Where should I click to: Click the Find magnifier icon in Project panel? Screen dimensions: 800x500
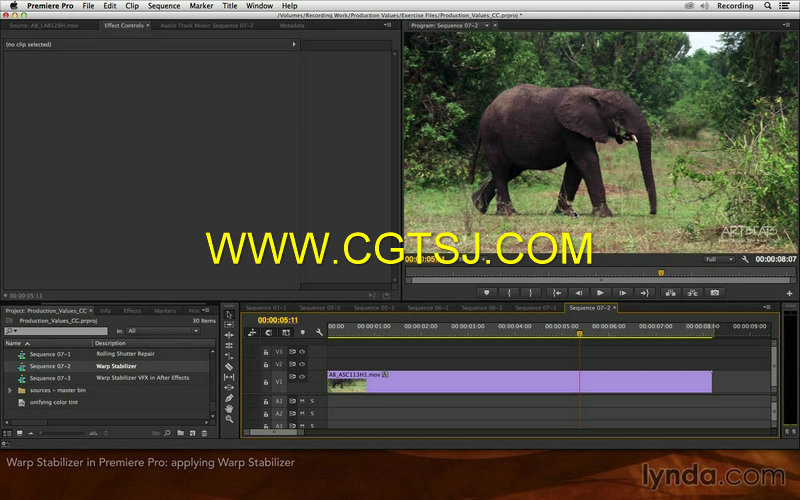coord(167,433)
